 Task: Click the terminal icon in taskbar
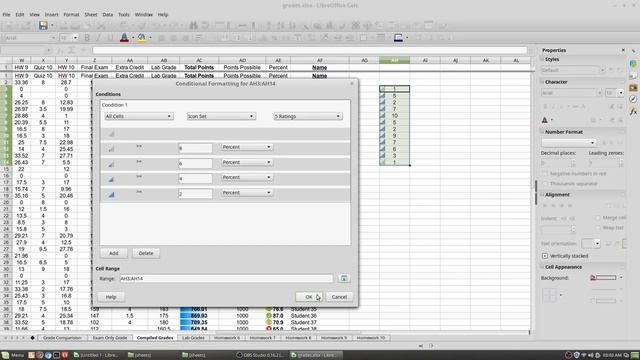[x=56, y=355]
